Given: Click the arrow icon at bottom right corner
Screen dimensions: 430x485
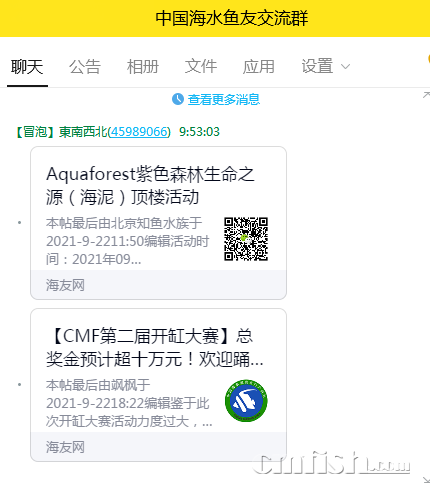Looking at the screenshot, I should pos(426,480).
